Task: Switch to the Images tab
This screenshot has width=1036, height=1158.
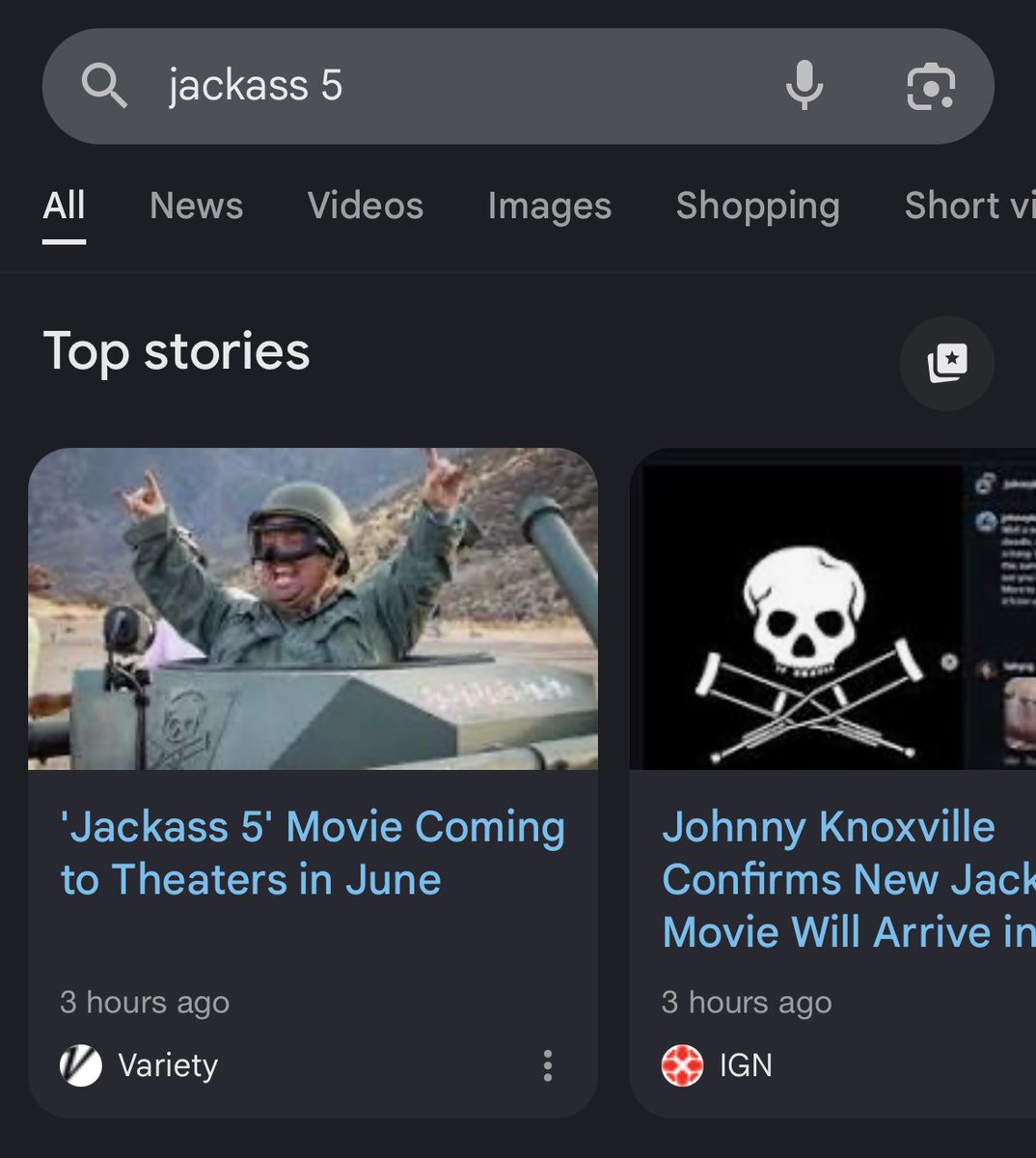Action: click(x=550, y=206)
